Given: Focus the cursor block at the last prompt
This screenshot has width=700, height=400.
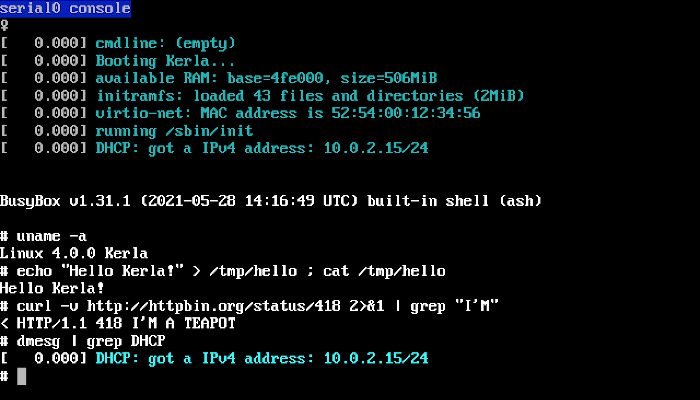Looking at the screenshot, I should 21,376.
